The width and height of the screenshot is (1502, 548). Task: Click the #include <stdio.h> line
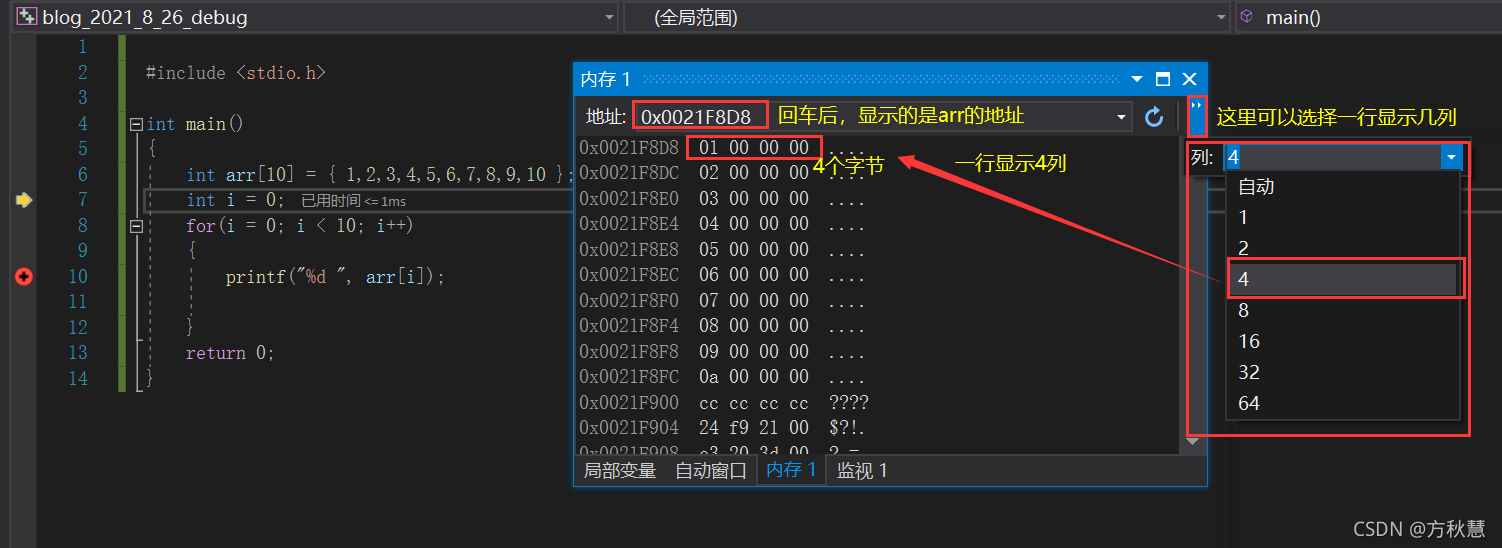point(236,73)
